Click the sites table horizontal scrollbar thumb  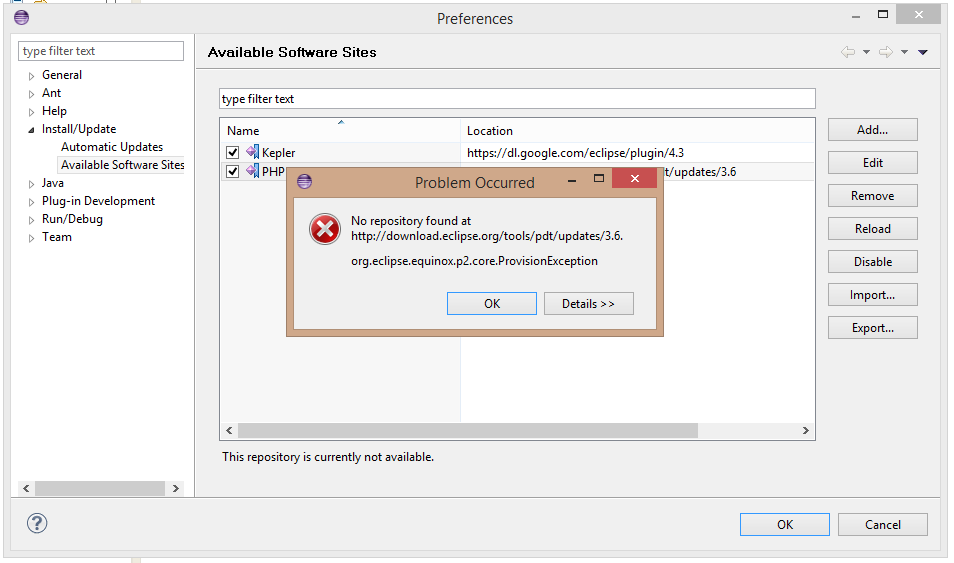point(468,430)
